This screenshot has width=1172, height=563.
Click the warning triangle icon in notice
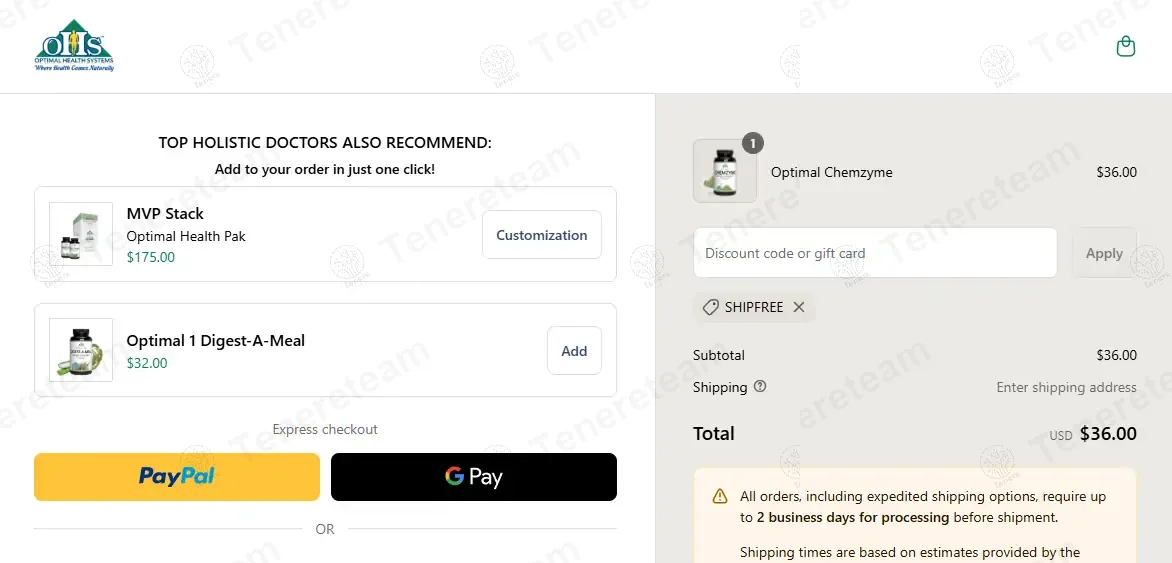(x=720, y=496)
